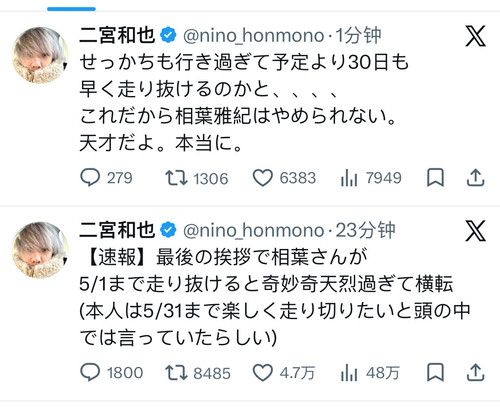Image resolution: width=500 pixels, height=407 pixels.
Task: Bookmark the first tweet
Action: tap(435, 178)
